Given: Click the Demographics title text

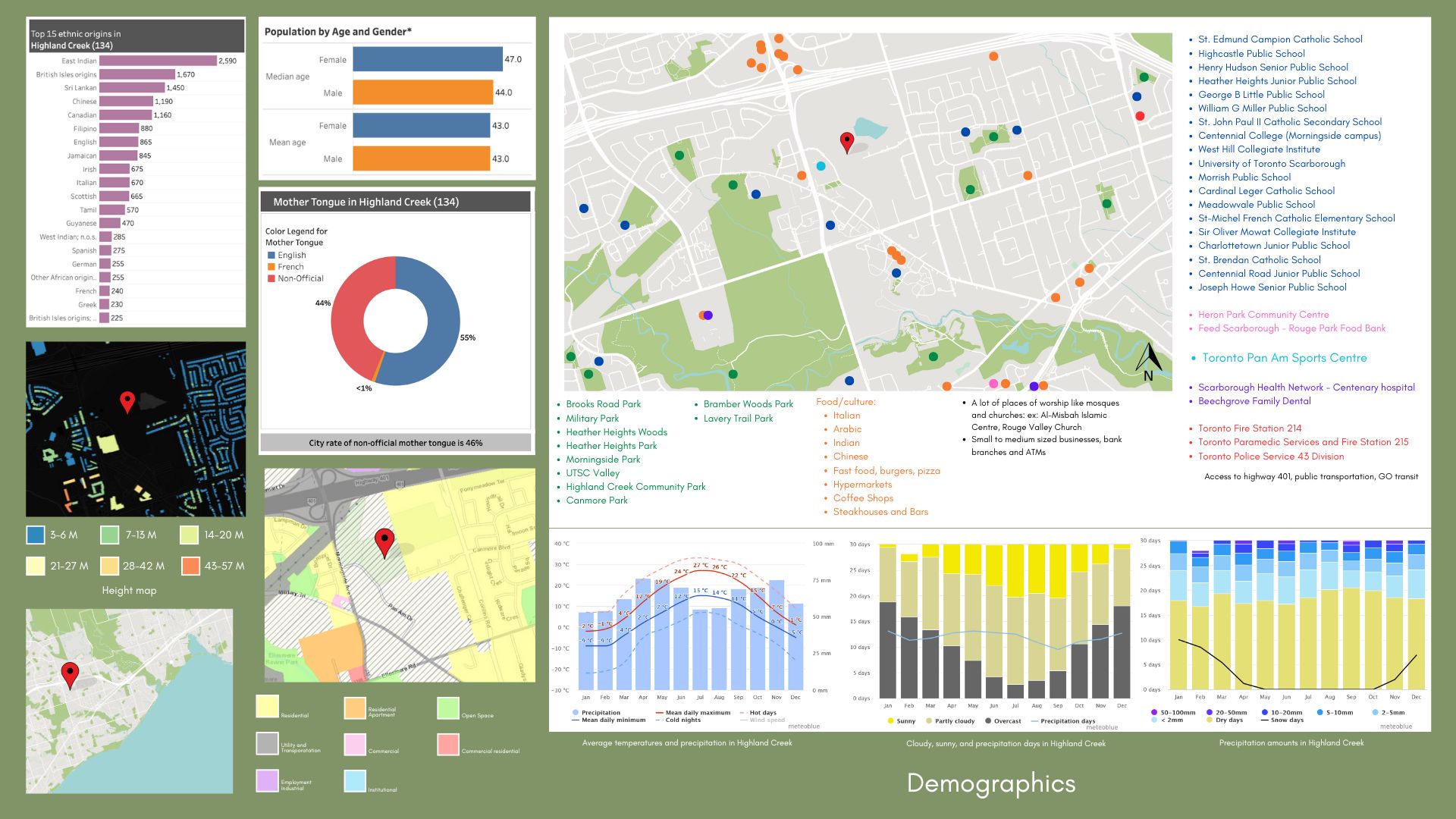Looking at the screenshot, I should click(990, 783).
